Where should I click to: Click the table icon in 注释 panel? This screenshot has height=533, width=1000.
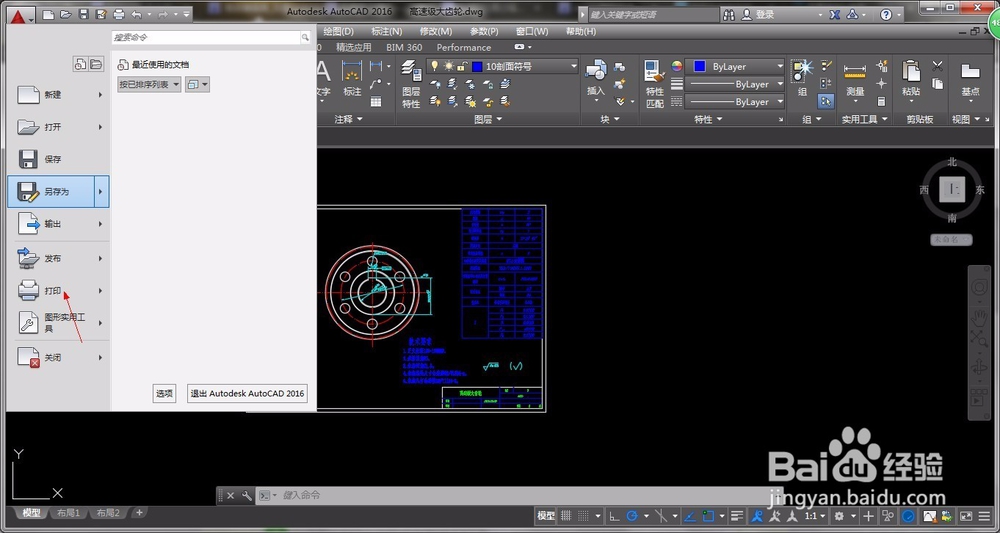tap(376, 101)
